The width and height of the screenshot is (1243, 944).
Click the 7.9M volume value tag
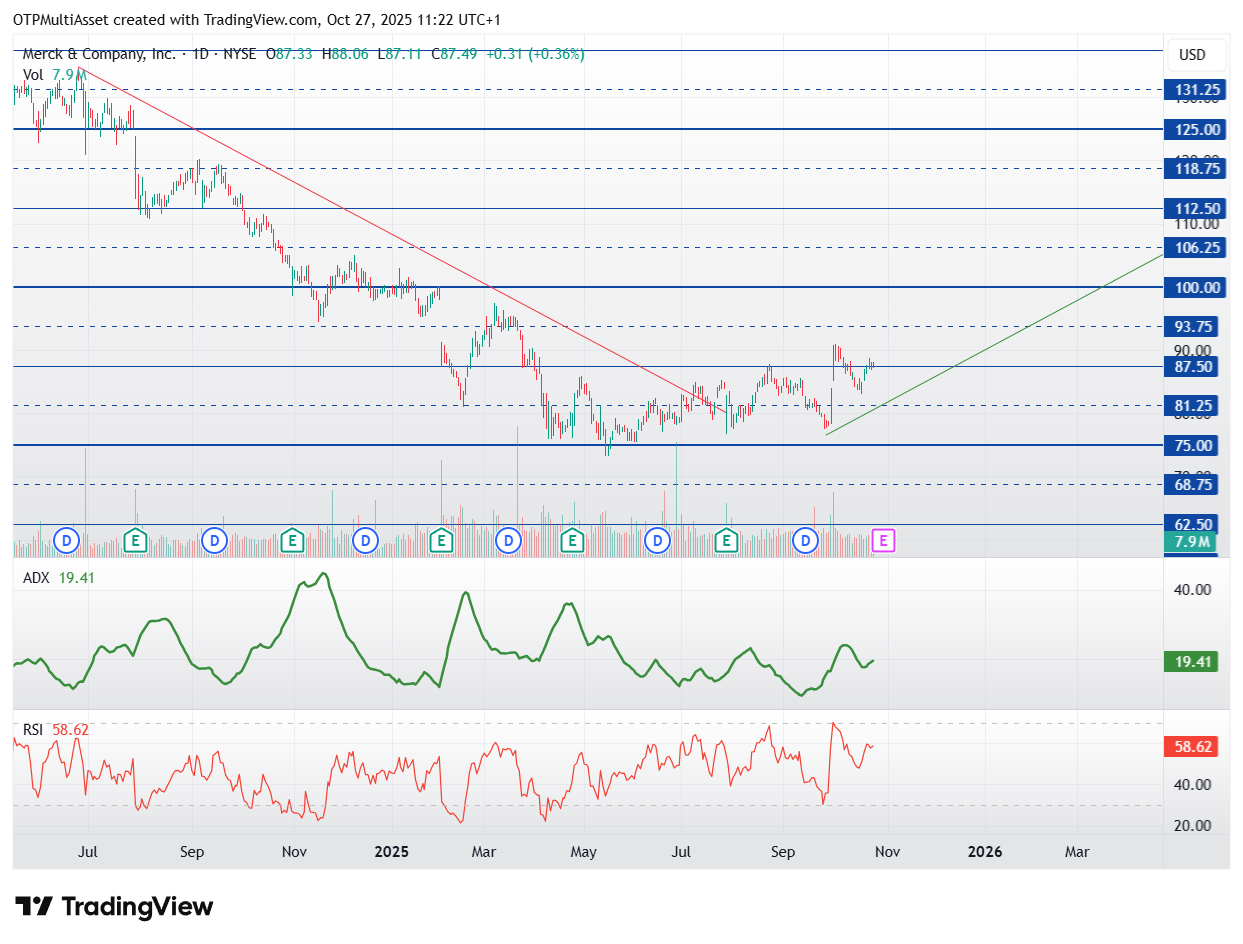click(1192, 542)
